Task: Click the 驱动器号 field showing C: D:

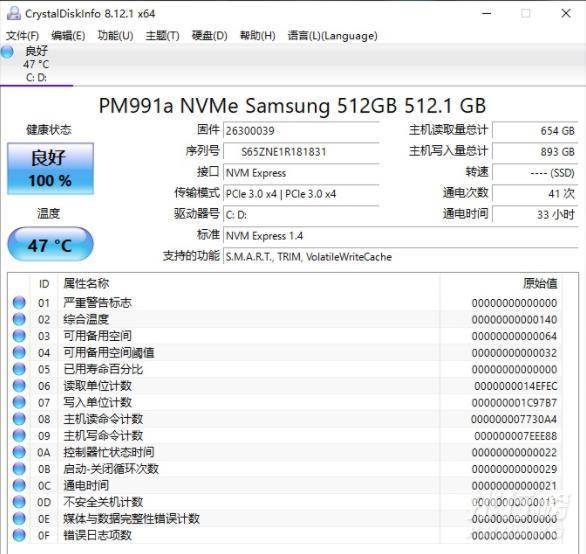Action: click(x=301, y=215)
